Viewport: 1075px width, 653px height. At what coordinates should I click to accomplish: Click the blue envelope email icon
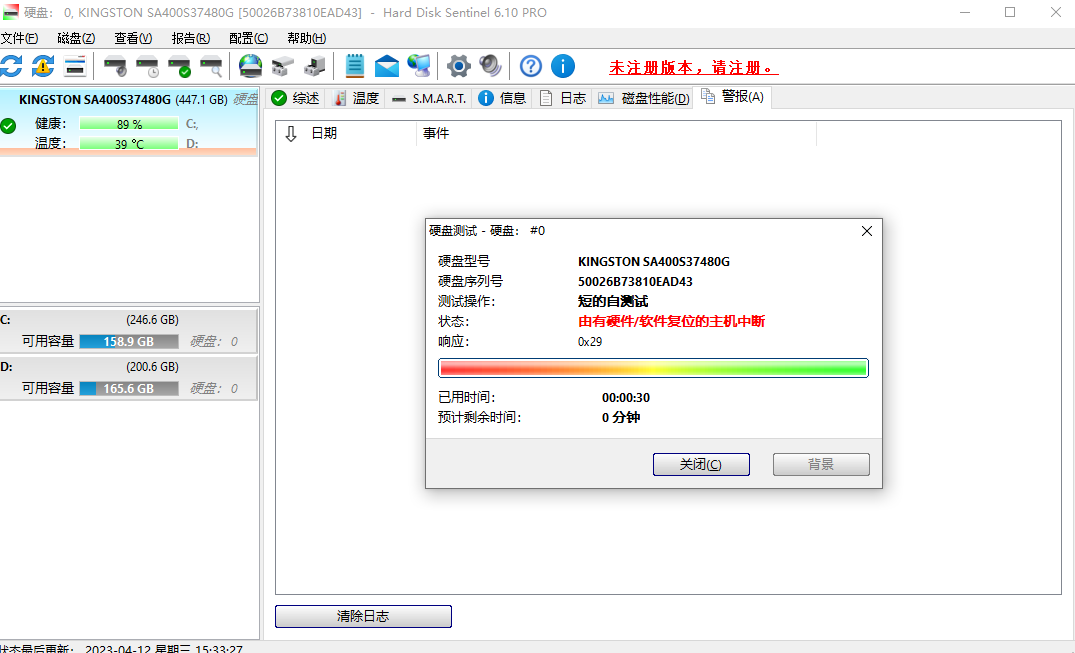(x=387, y=66)
